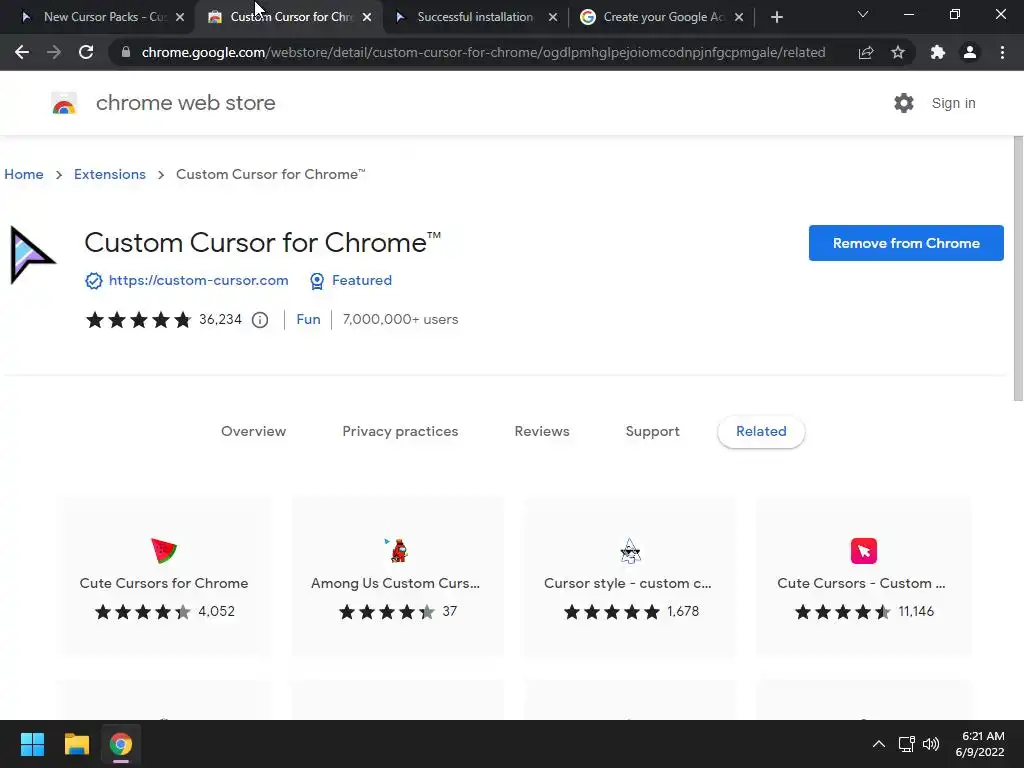Open the Chrome profile icon
Screen dimensions: 1024x768
pyautogui.click(x=970, y=52)
